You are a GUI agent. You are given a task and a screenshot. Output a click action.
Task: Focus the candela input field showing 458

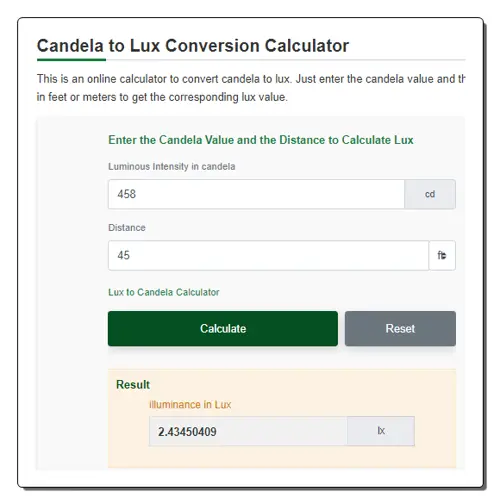pyautogui.click(x=256, y=194)
